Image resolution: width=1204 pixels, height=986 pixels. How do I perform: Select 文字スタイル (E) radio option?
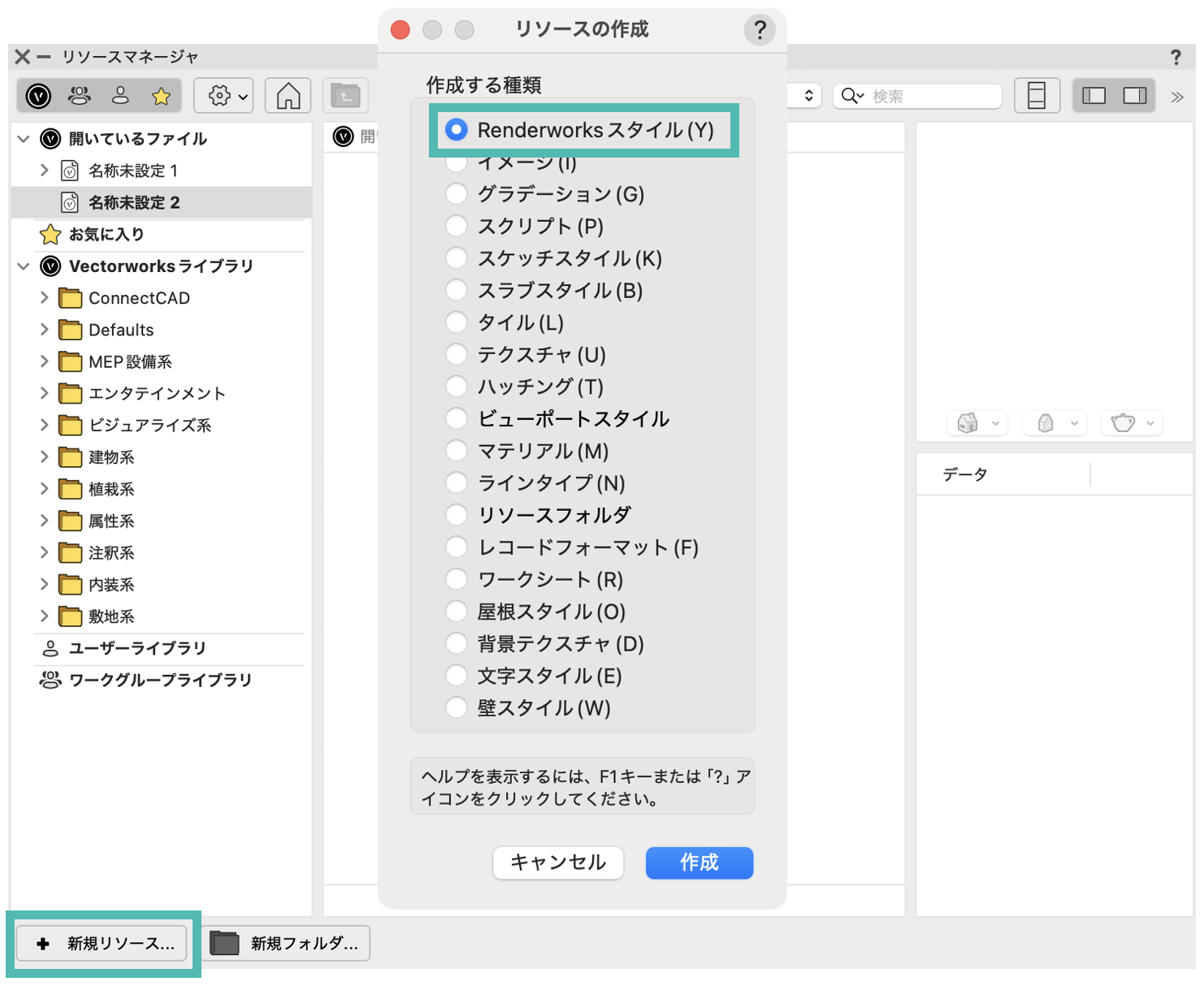tap(457, 676)
